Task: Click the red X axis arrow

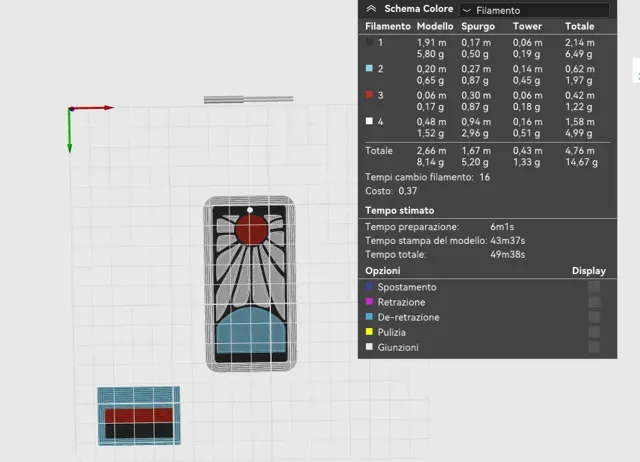Action: (93, 108)
